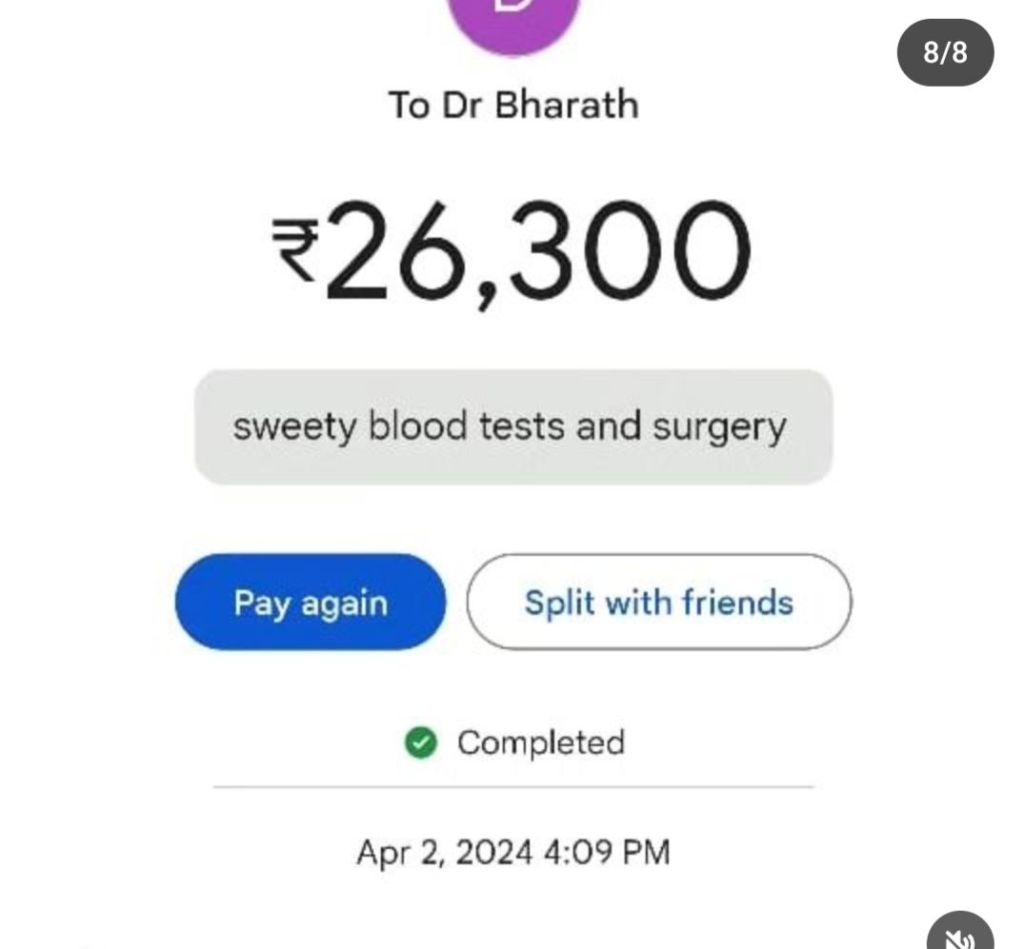Open recipient name To Dr Bharath

(x=513, y=105)
